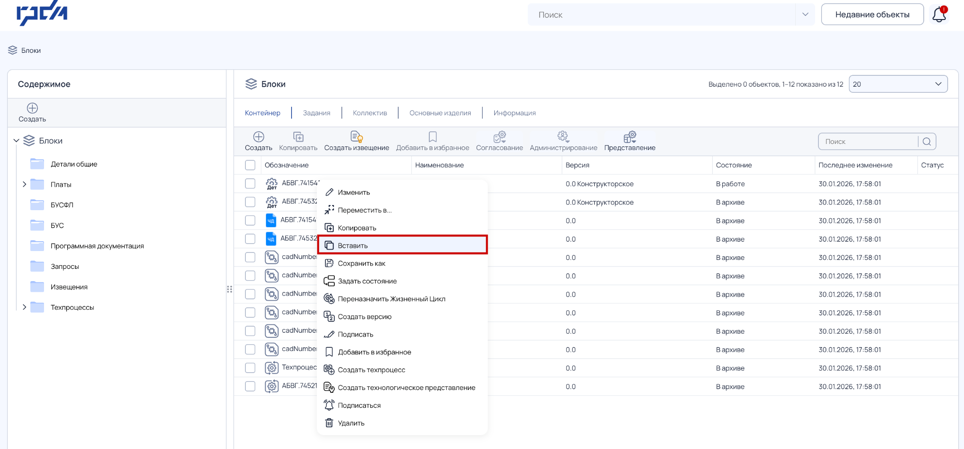Screen dimensions: 964x449
Task: Select the Программная документация folder
Action: (97, 246)
